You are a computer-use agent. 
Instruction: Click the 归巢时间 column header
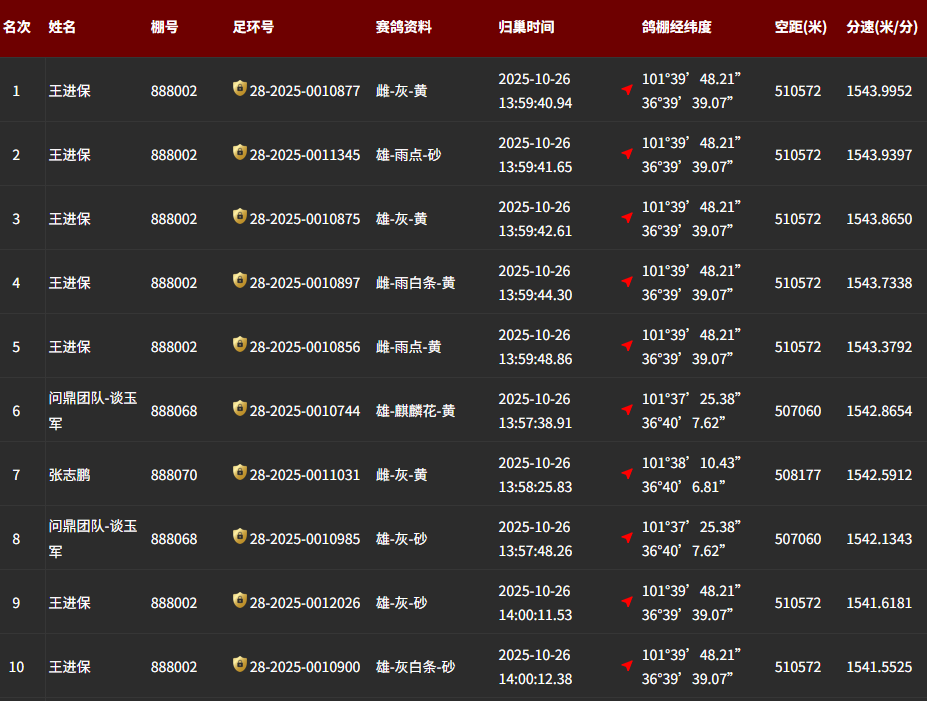click(526, 27)
